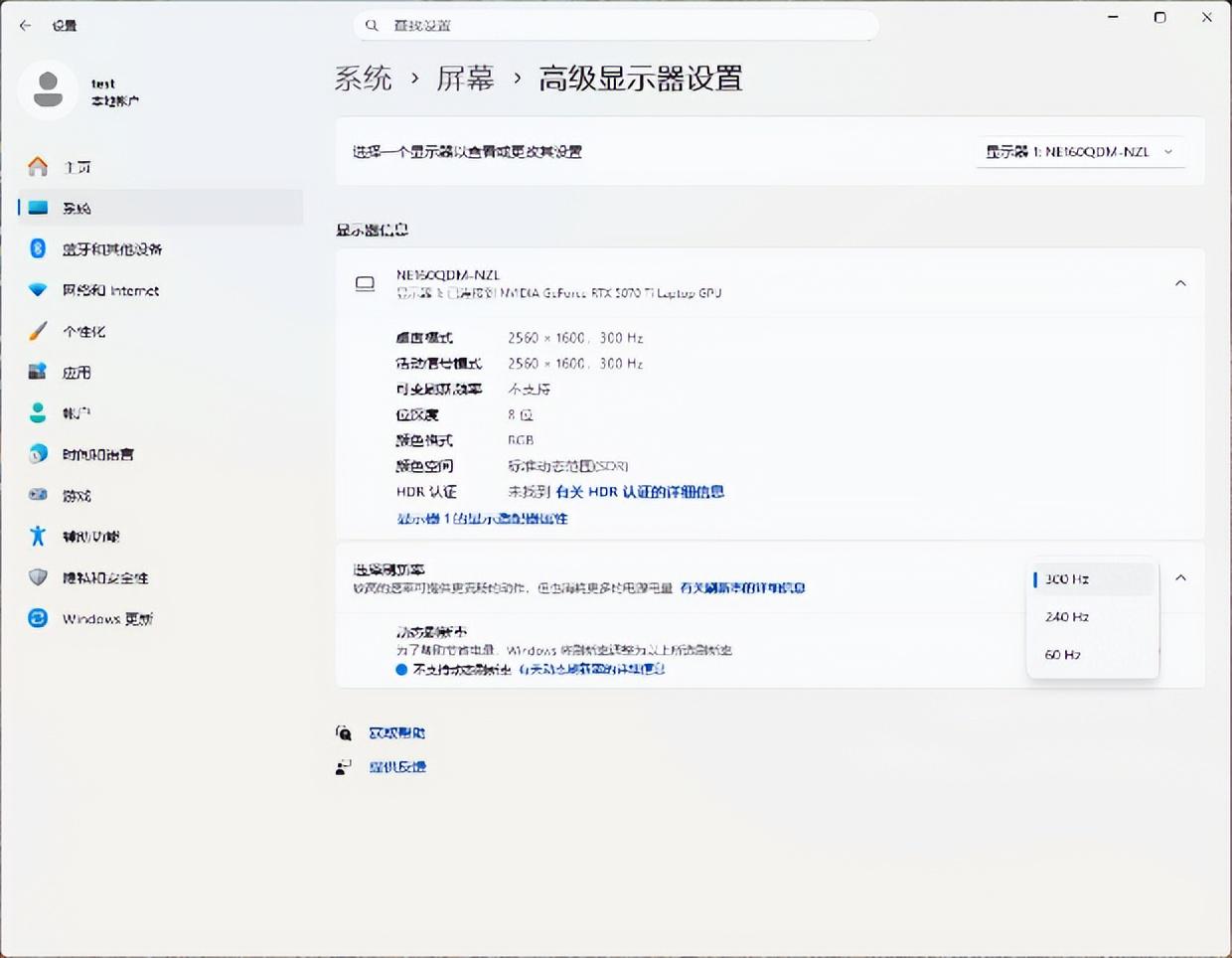The width and height of the screenshot is (1232, 958).
Task: Click the Bluetooth icon for 蓝牙和其他设备
Action: (38, 248)
